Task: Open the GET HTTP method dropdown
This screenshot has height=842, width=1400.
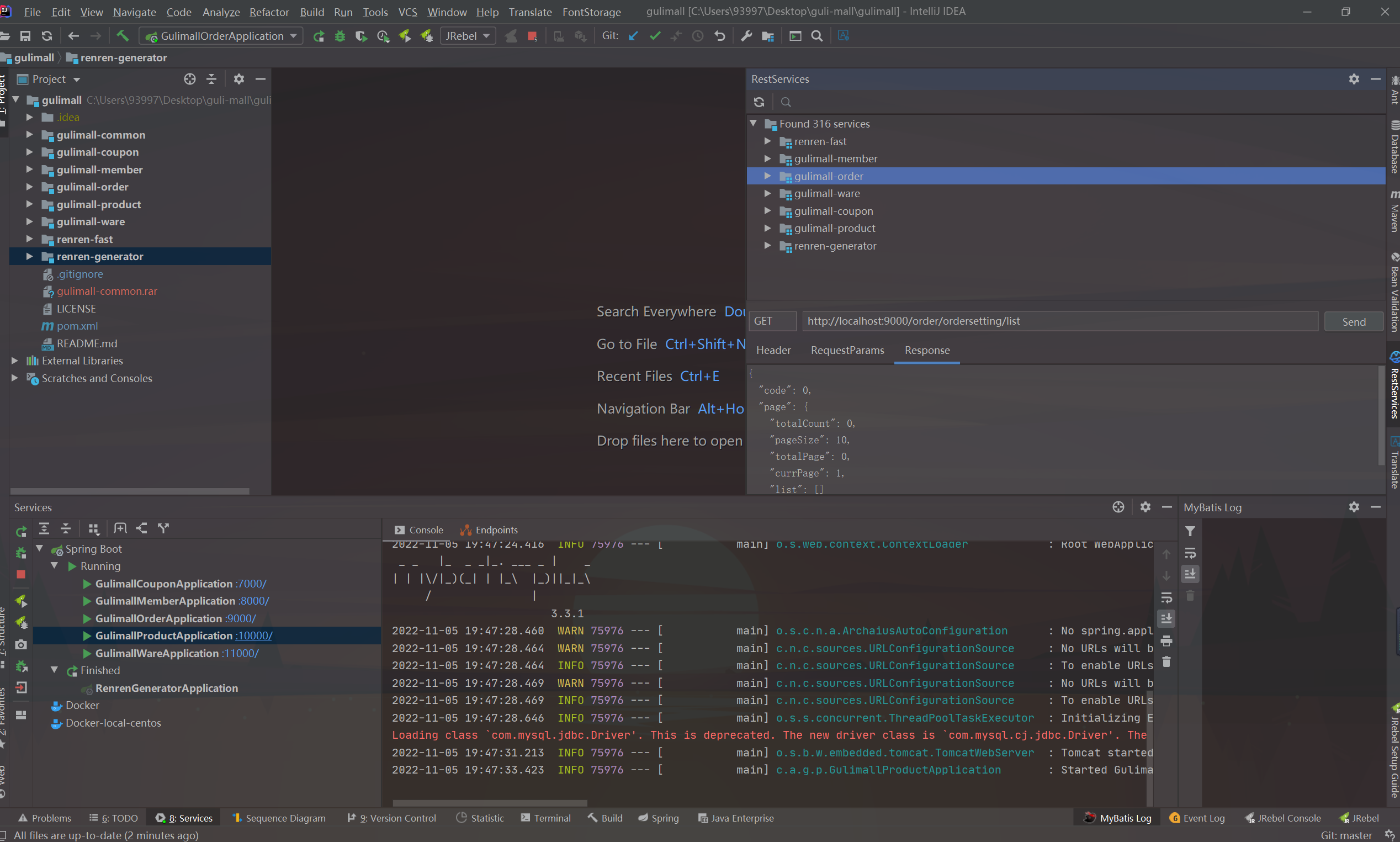Action: click(772, 321)
